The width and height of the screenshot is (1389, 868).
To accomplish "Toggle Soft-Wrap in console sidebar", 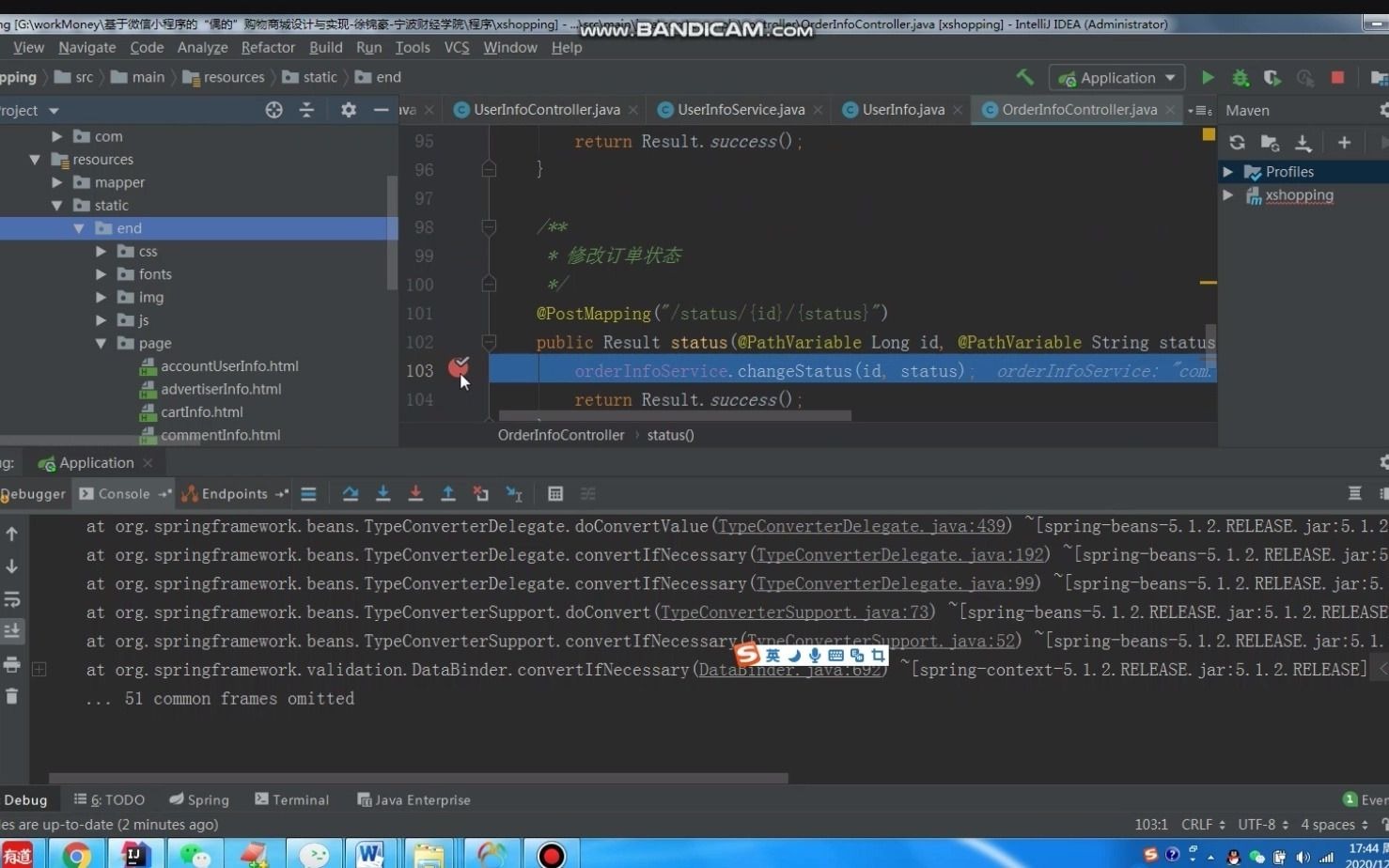I will click(12, 599).
